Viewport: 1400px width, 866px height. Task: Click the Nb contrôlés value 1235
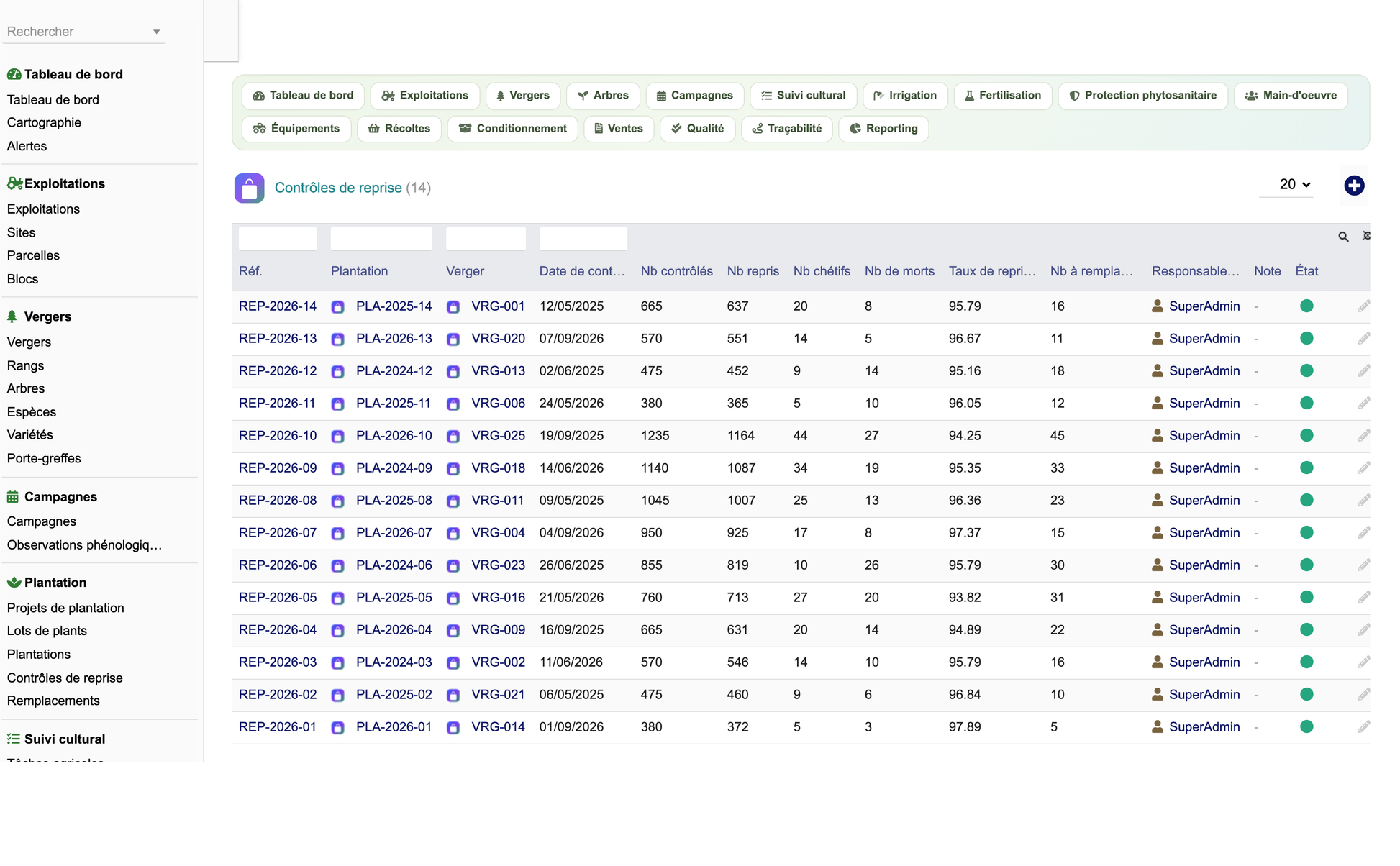tap(655, 436)
